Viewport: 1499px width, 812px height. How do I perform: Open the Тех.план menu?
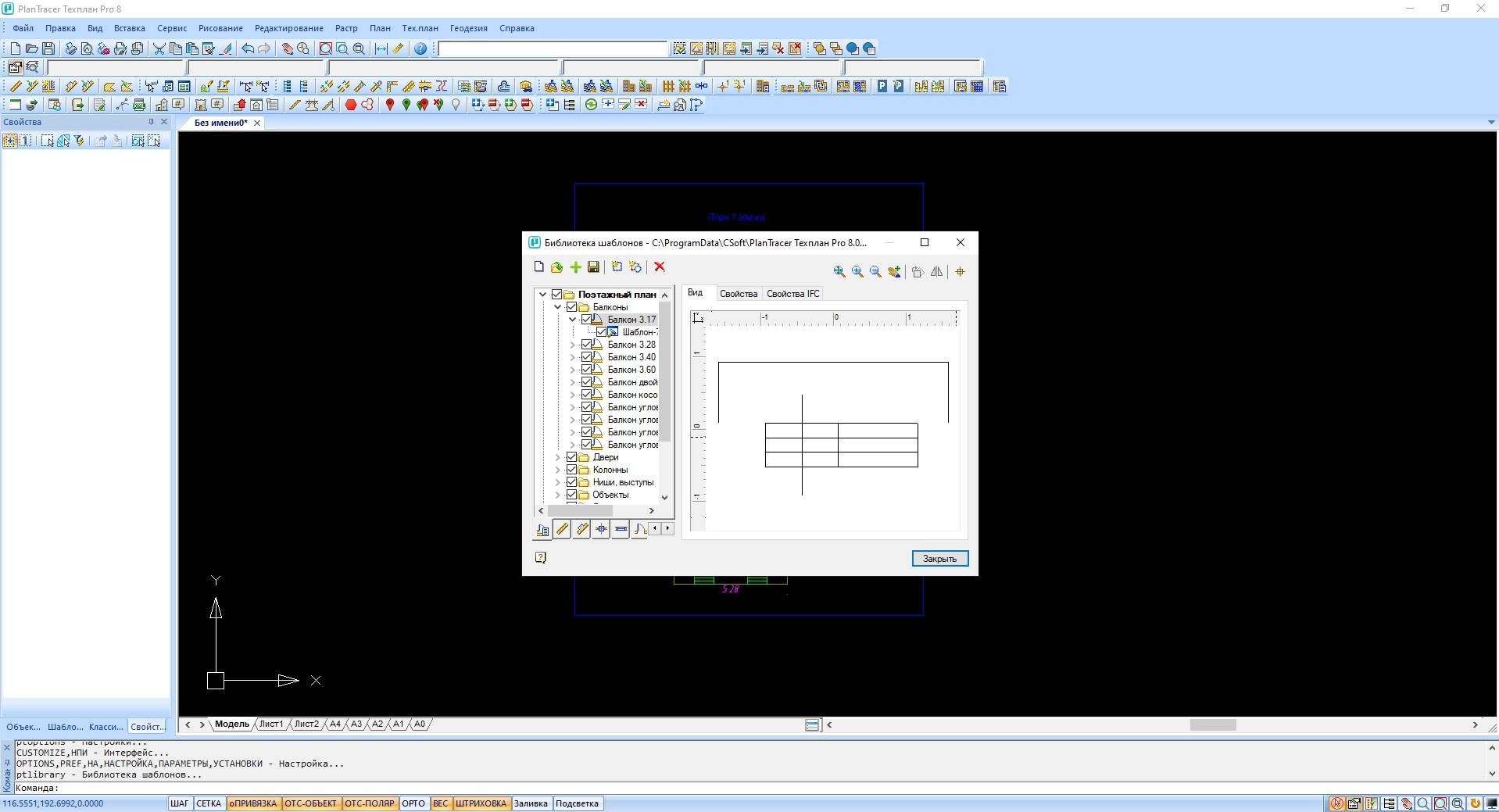coord(420,28)
